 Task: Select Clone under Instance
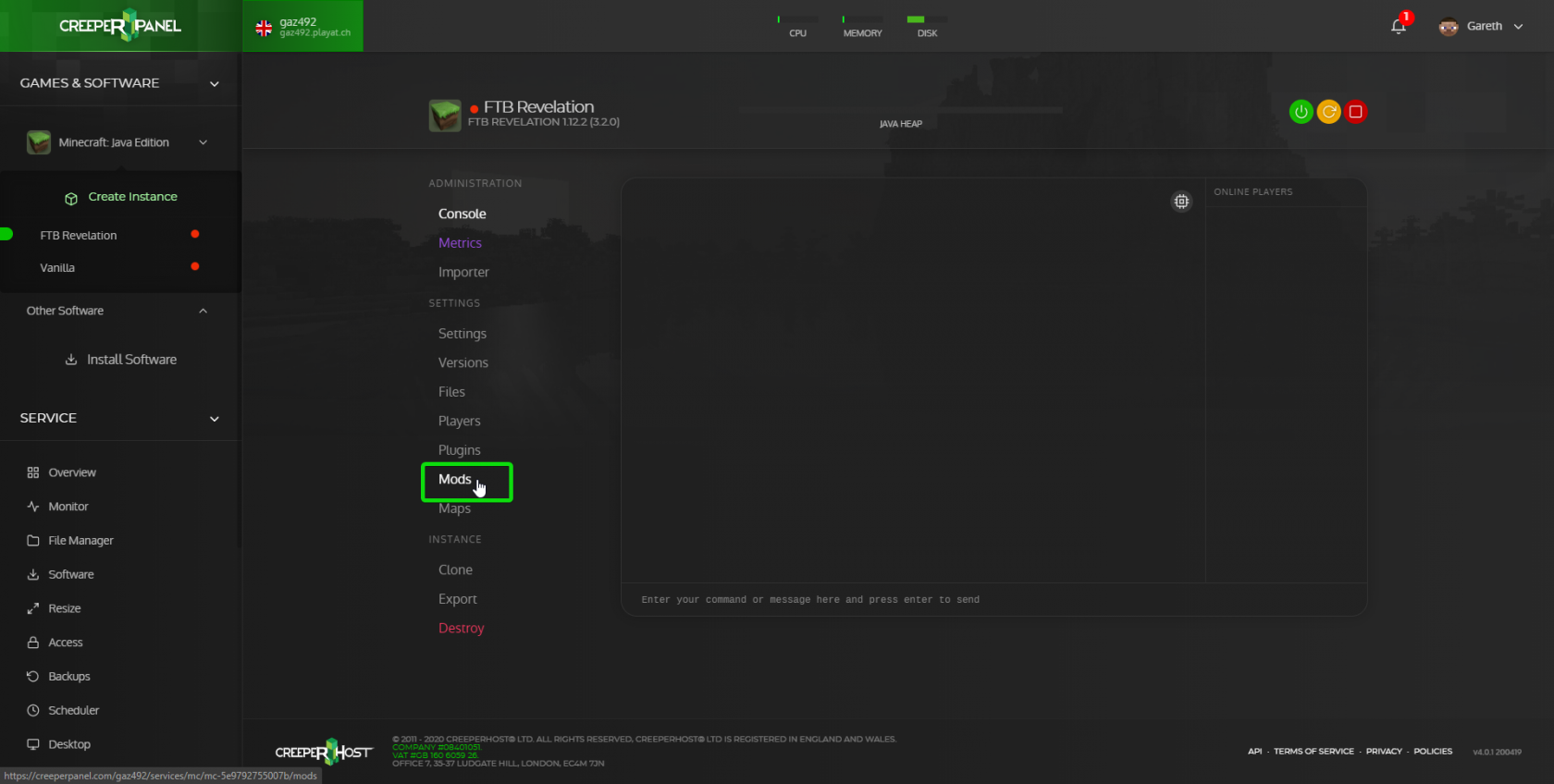[455, 570]
